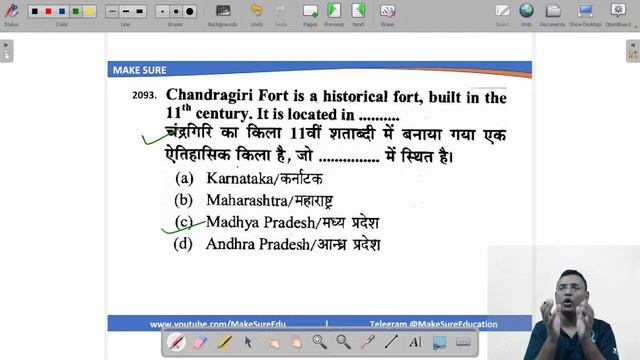Pick the red pen color
The height and width of the screenshot is (360, 640).
coord(49,11)
